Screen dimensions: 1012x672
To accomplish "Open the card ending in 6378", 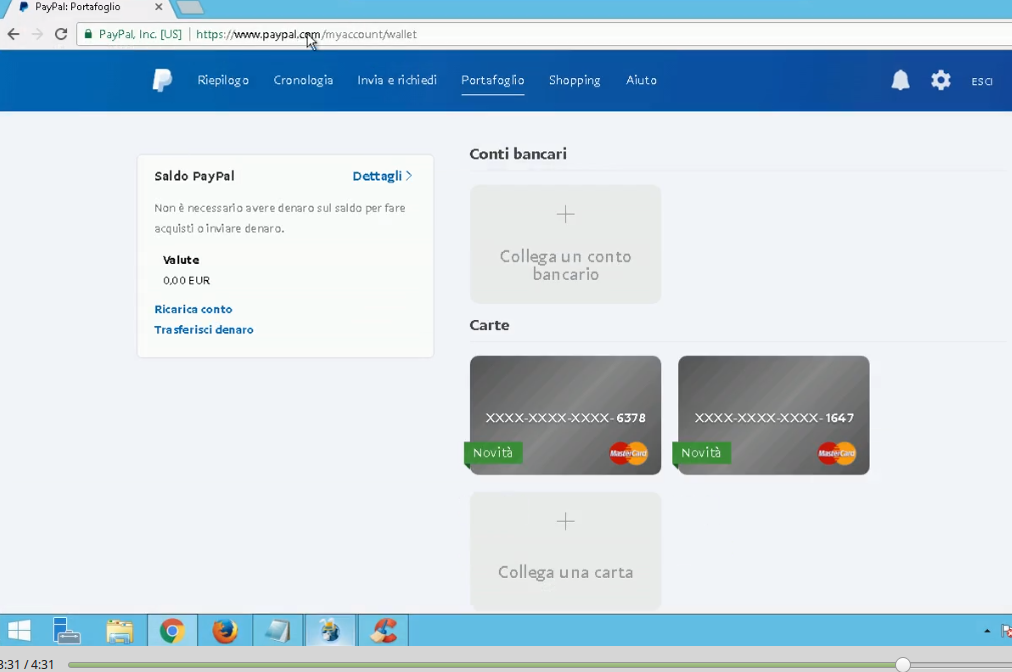I will point(565,415).
